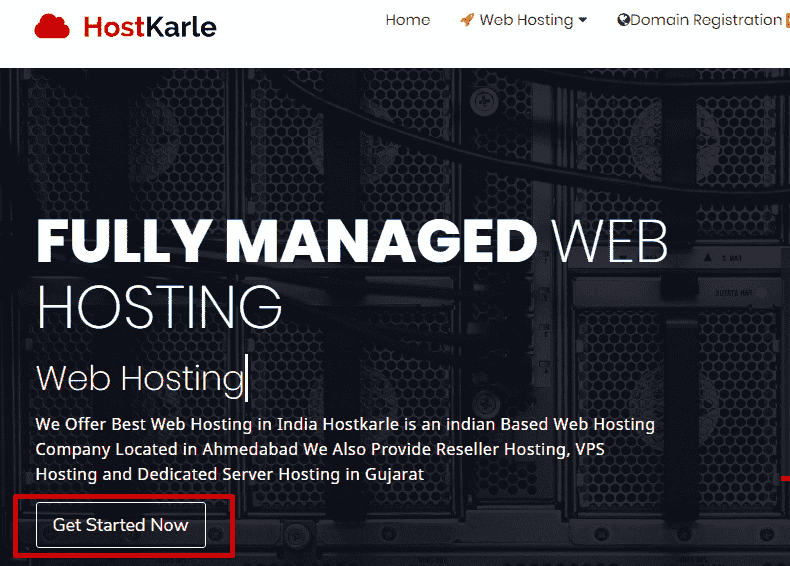Screen dimensions: 790x566
Task: Click the text 'Company Located in Ahmedabad'
Action: coord(166,449)
